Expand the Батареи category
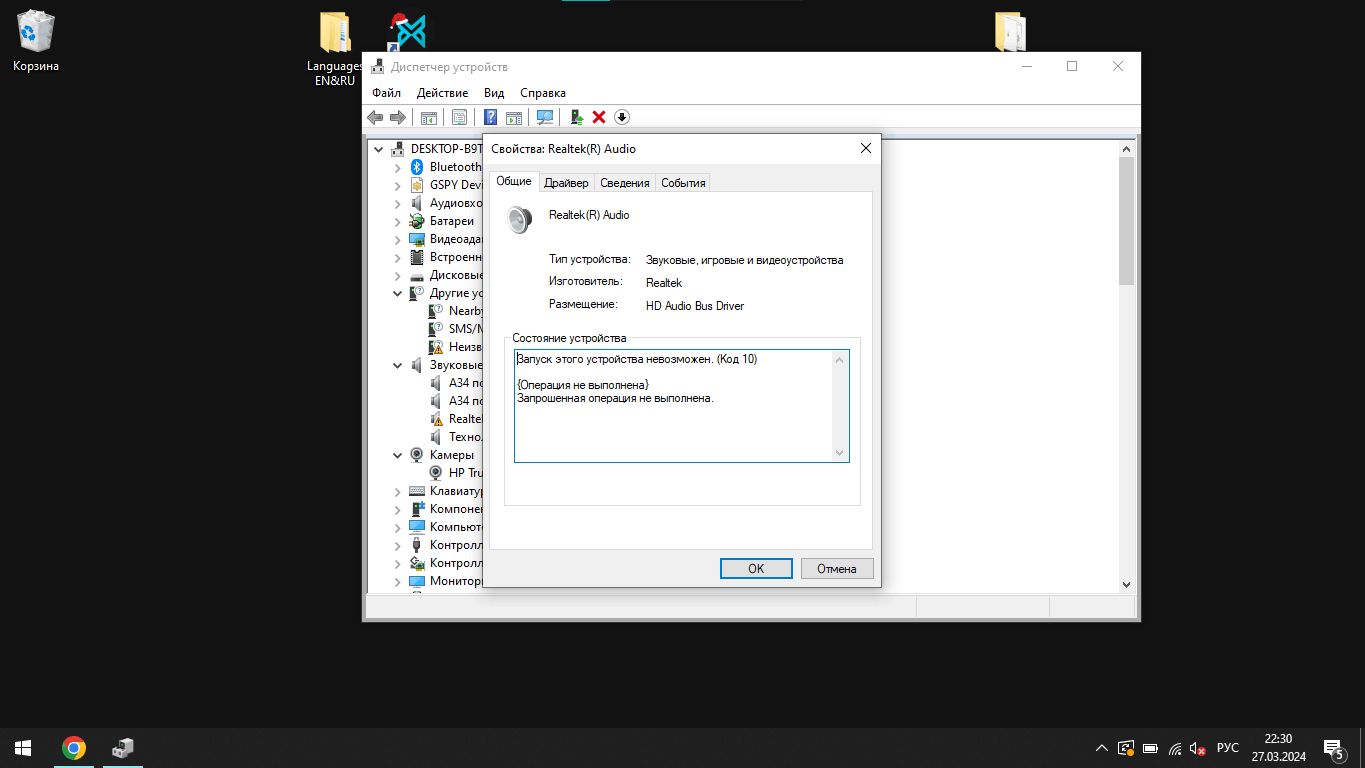 click(x=397, y=221)
